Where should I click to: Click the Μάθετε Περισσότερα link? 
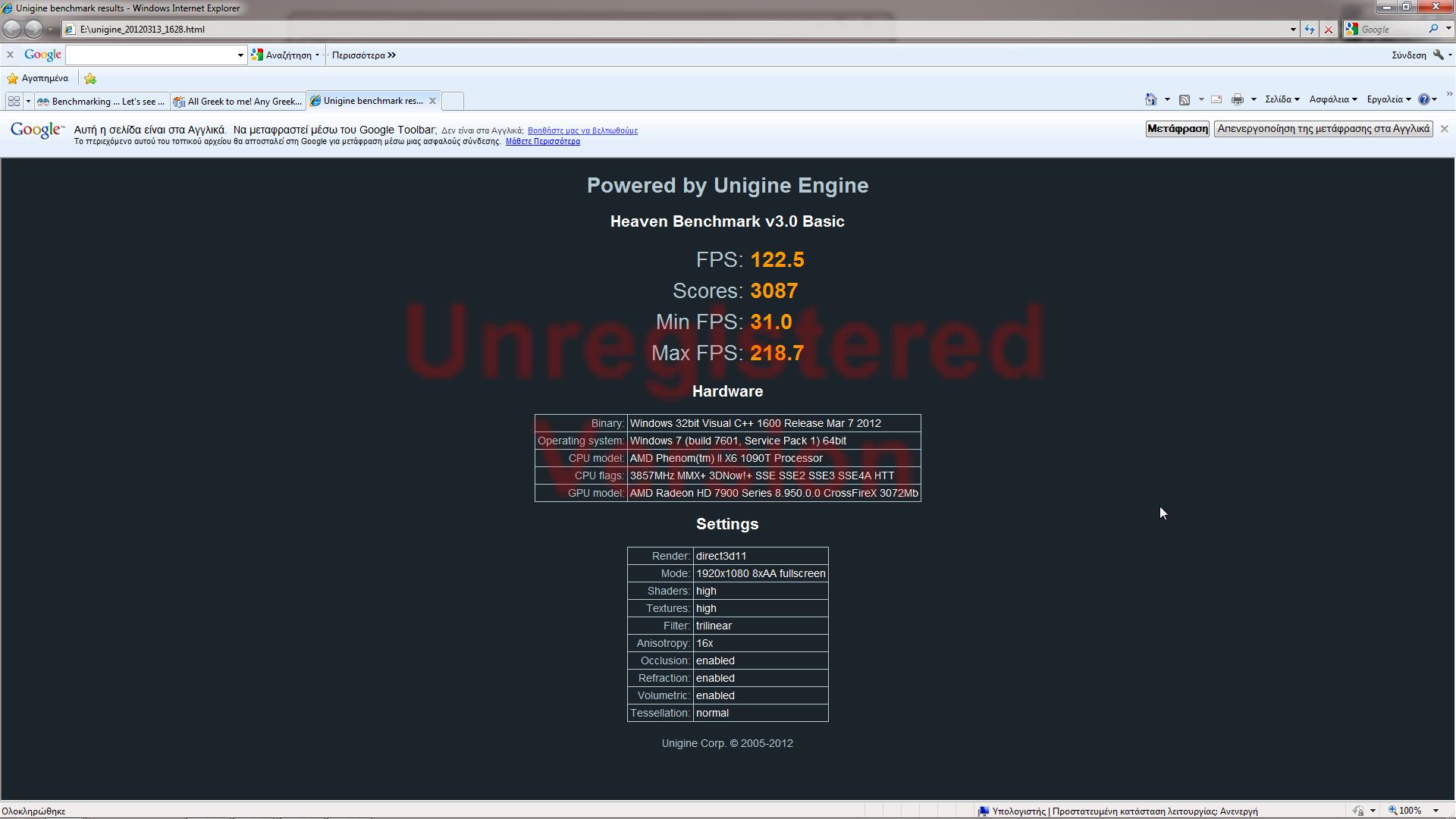point(543,141)
